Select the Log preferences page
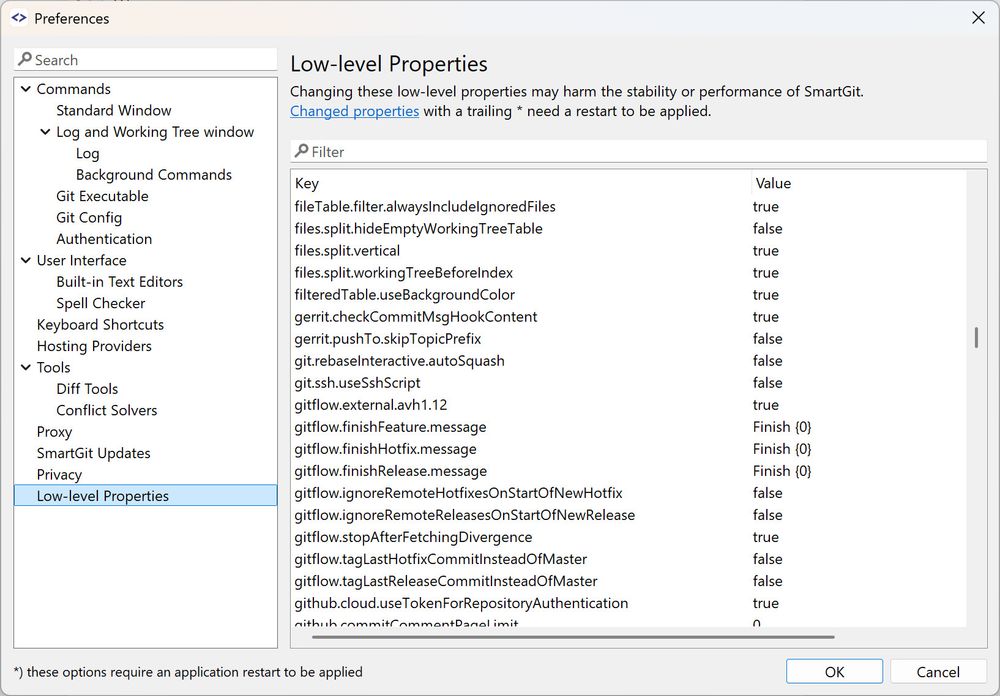 [x=87, y=153]
